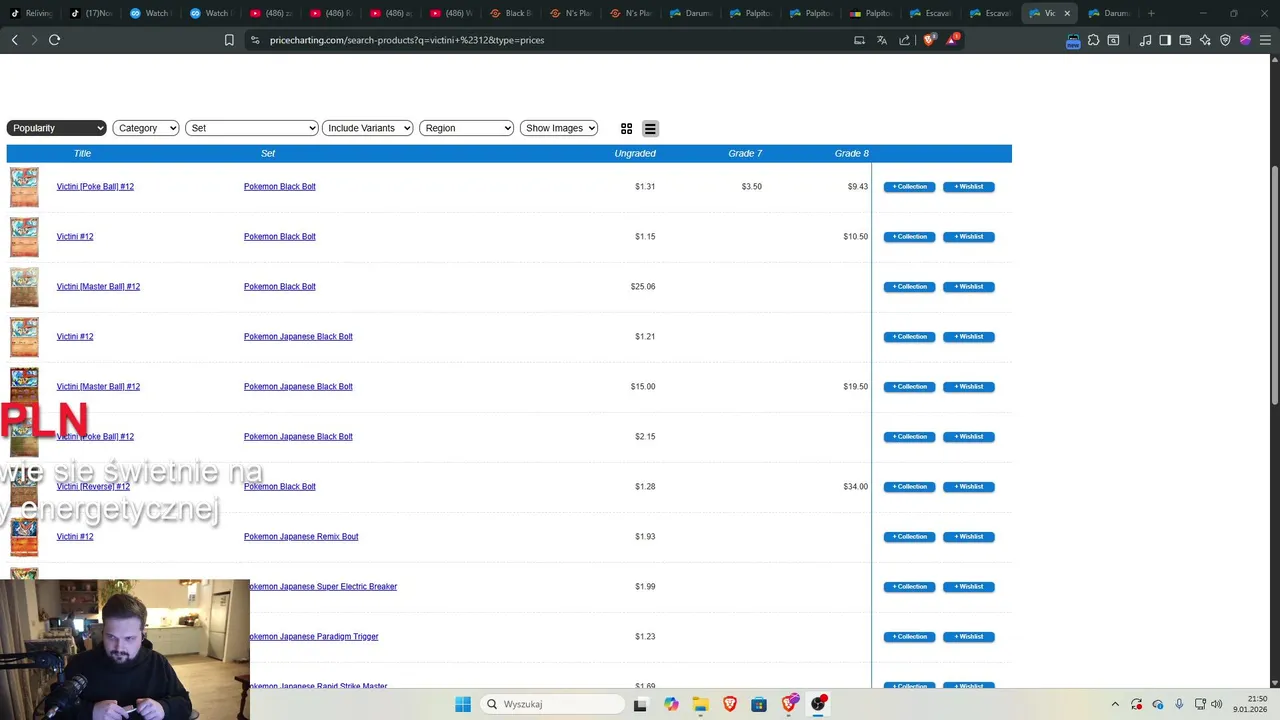Screen dimensions: 1280x720
Task: Add $25.06 Master Ball Victini to collection
Action: click(x=909, y=287)
